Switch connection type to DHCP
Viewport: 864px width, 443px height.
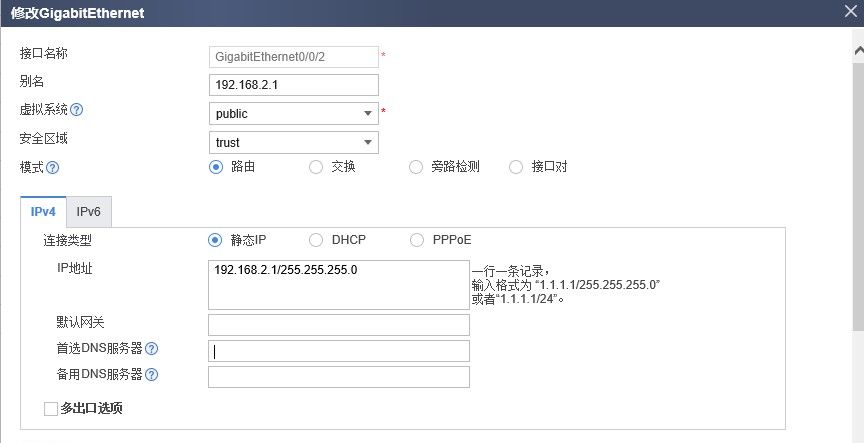click(x=316, y=240)
